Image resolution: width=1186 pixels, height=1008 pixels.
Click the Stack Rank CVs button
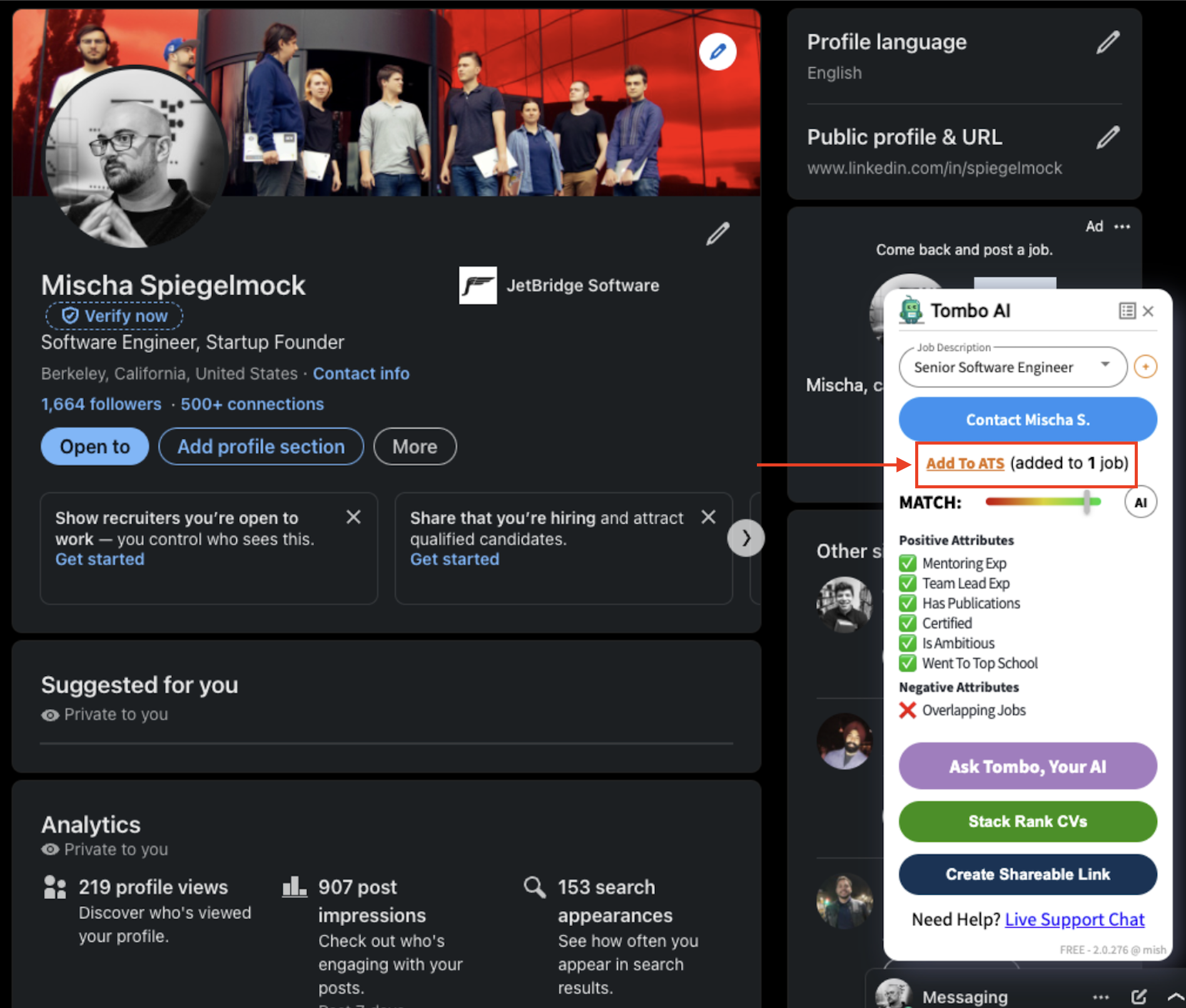pos(1028,822)
